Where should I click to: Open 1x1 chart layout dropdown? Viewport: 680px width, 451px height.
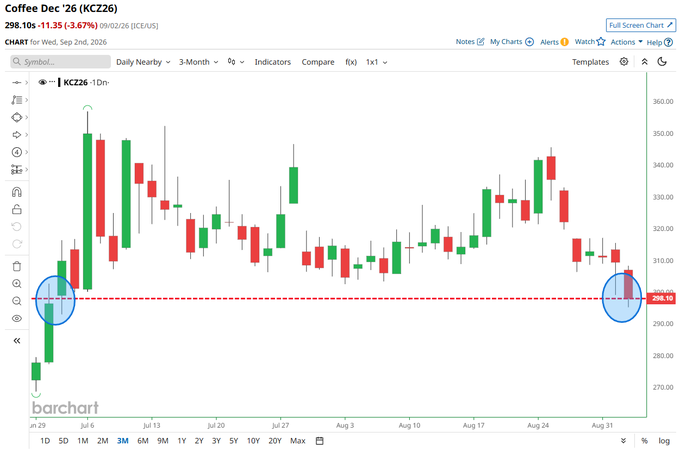[x=376, y=62]
